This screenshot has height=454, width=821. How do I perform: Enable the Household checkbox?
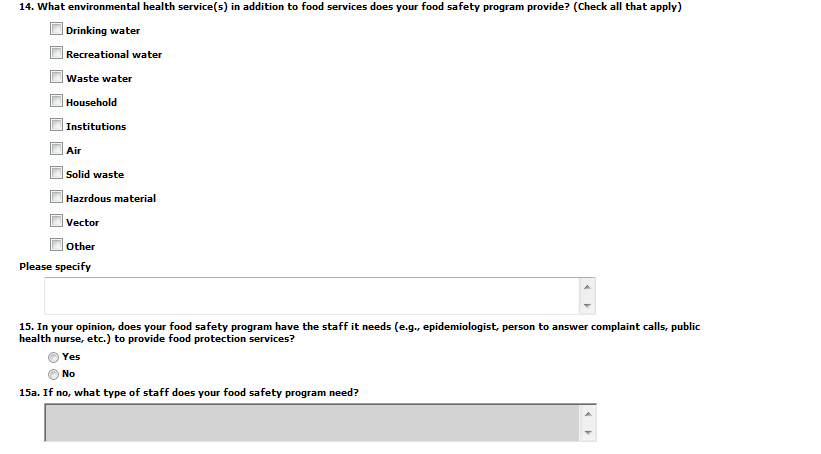56,102
